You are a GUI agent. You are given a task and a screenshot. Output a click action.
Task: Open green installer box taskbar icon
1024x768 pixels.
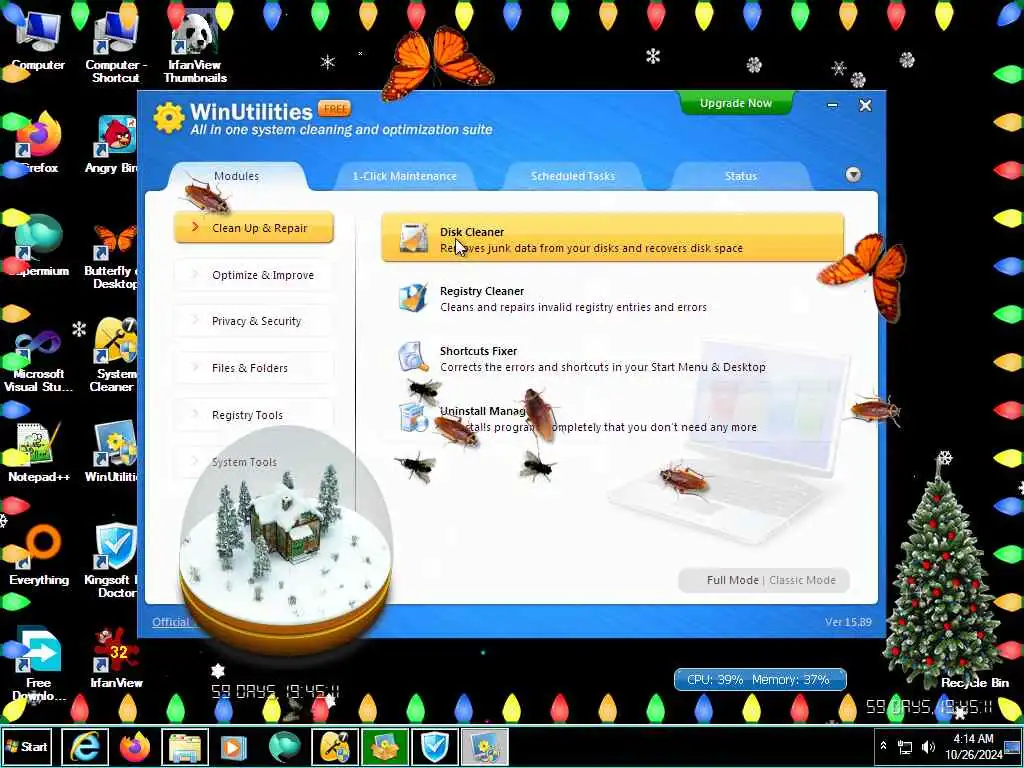(x=385, y=747)
